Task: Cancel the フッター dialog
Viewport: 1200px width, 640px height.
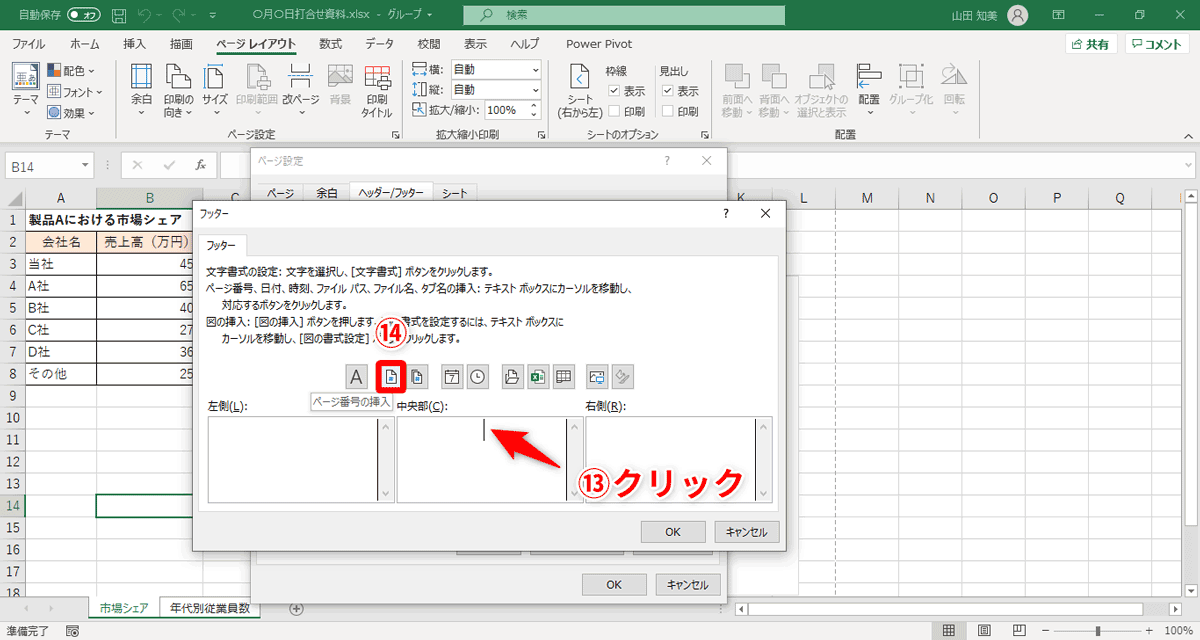Action: tap(746, 531)
